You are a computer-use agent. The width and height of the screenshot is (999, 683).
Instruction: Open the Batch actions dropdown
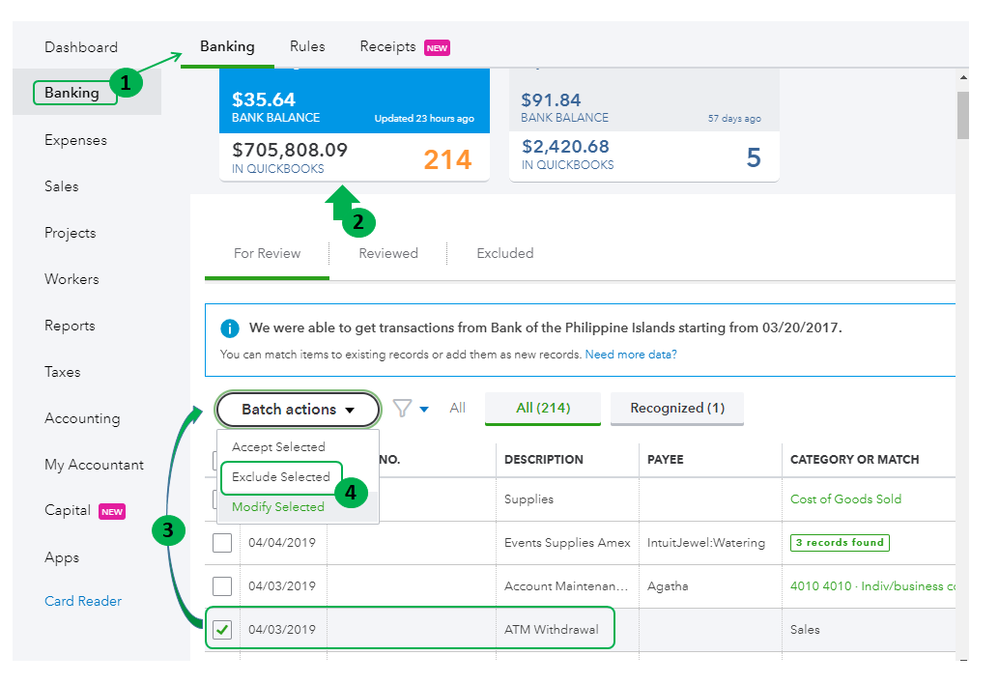[298, 409]
